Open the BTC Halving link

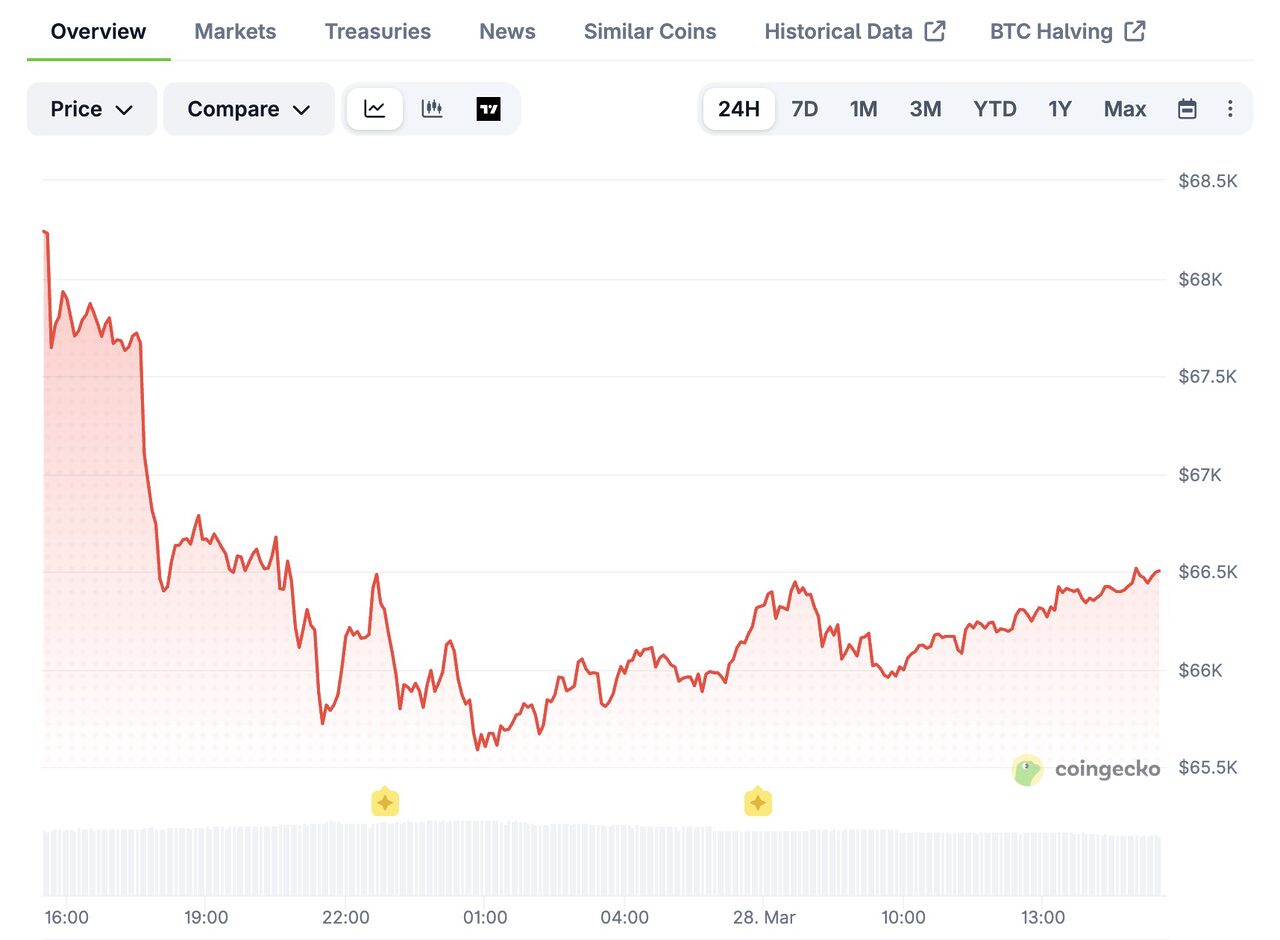(1068, 31)
